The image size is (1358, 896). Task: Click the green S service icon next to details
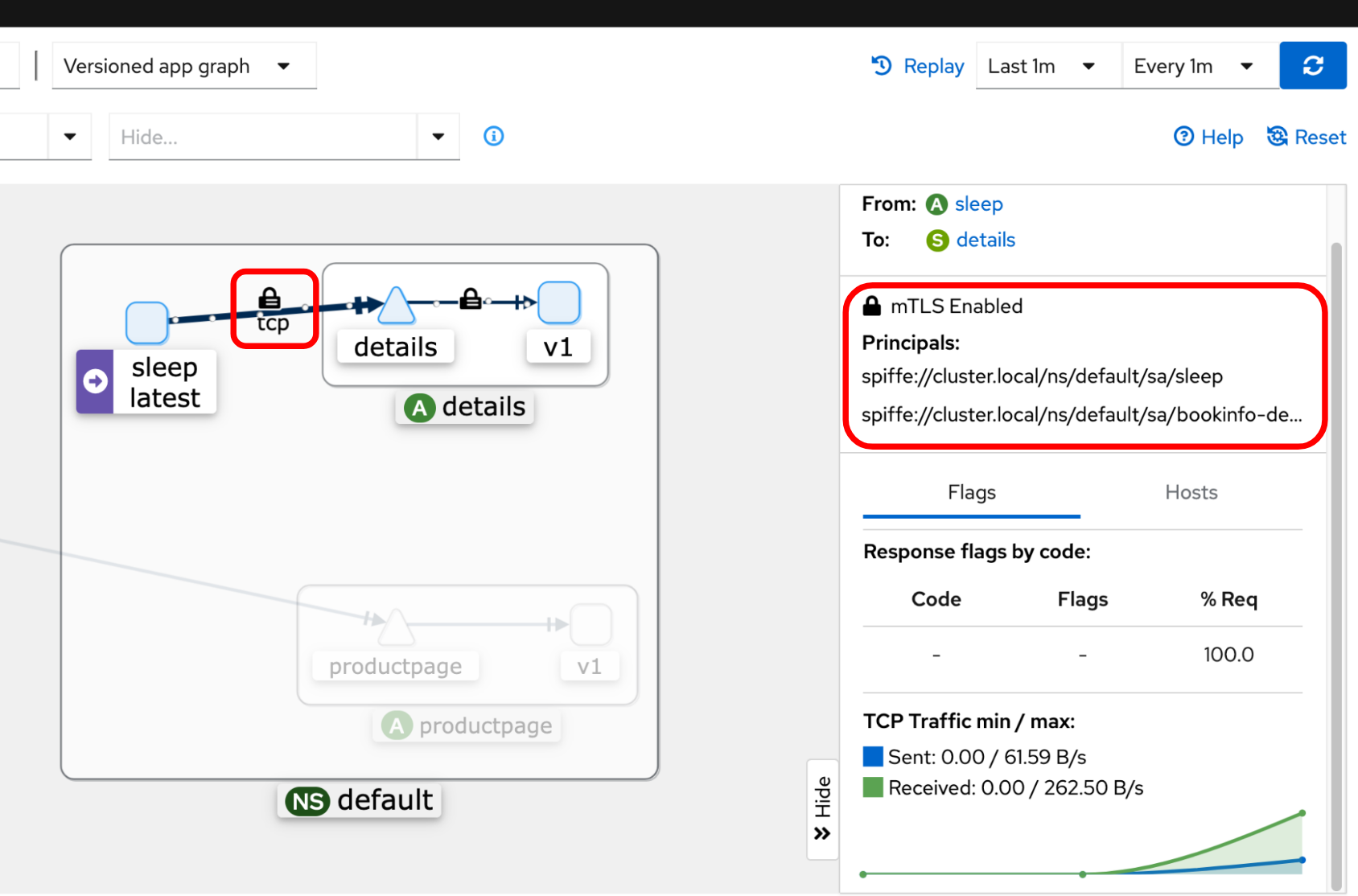pyautogui.click(x=936, y=240)
